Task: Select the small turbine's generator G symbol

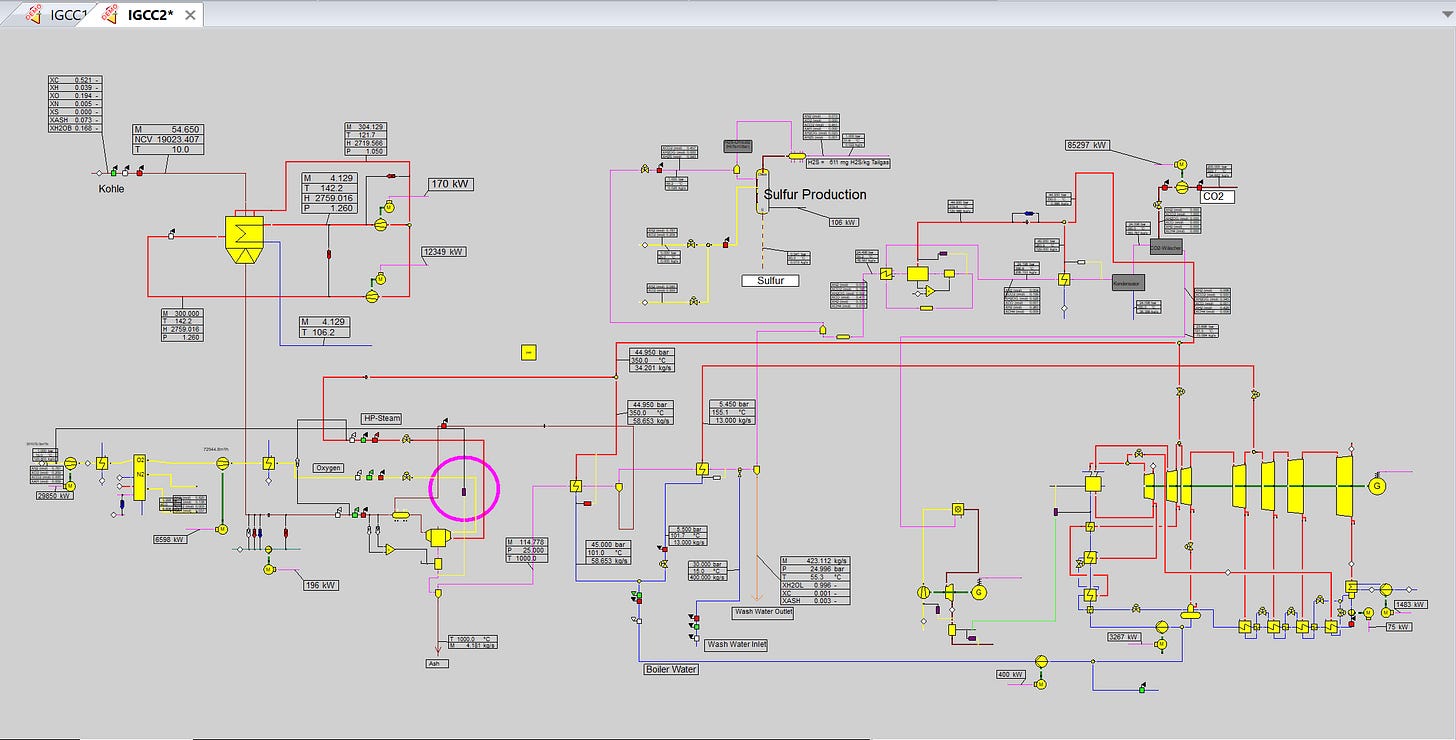Action: [979, 592]
